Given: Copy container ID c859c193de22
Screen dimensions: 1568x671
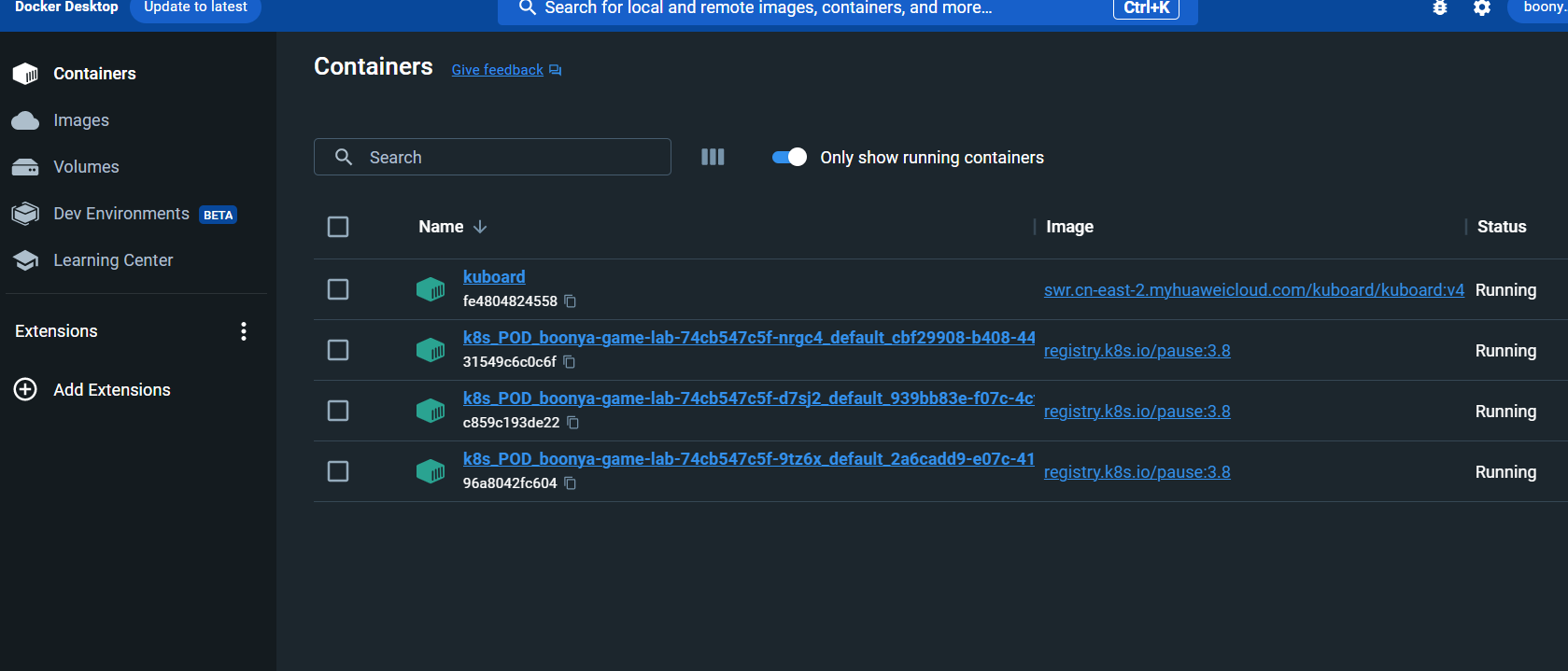Looking at the screenshot, I should click(x=573, y=423).
